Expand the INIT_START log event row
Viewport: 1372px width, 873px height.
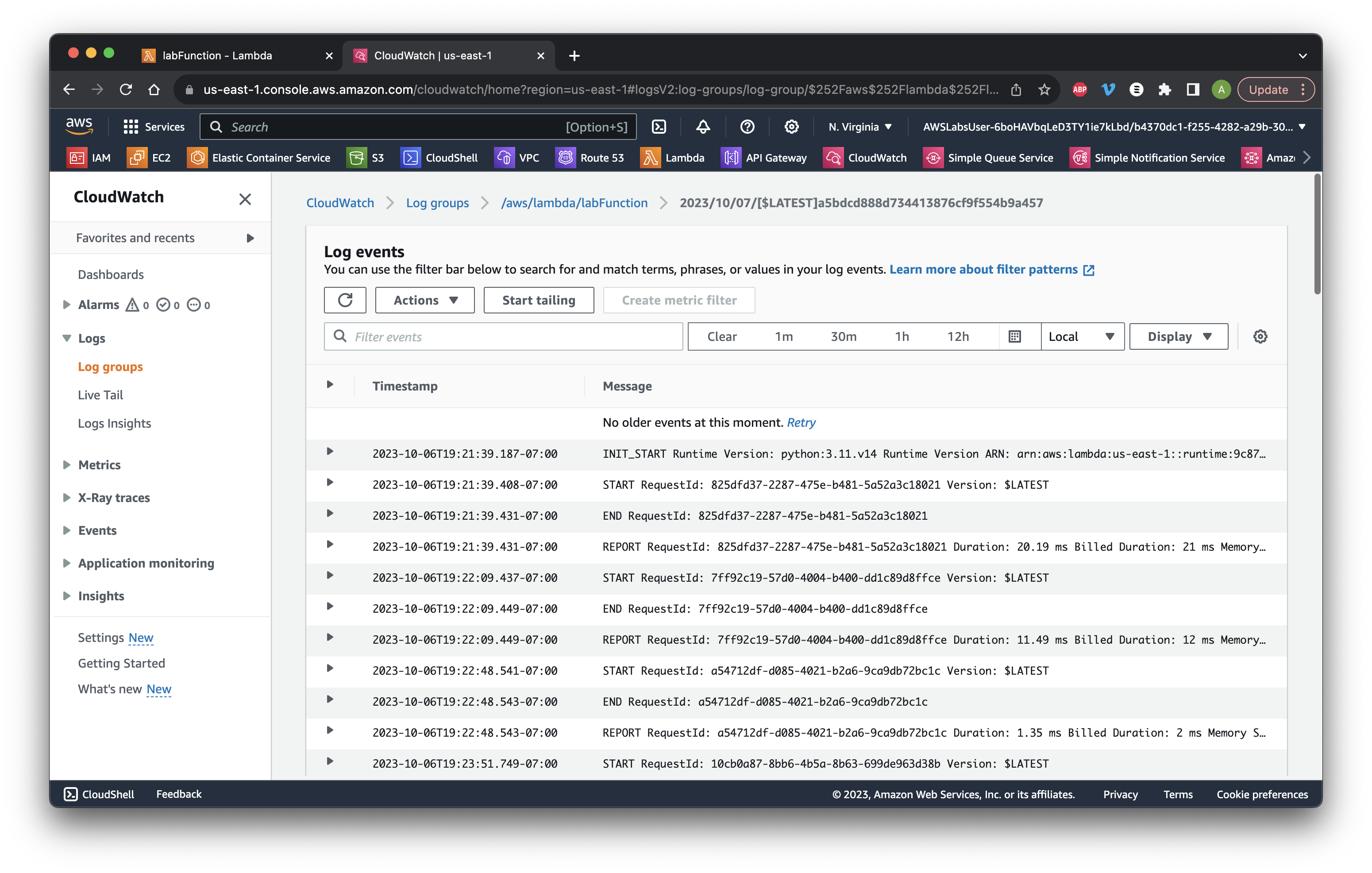point(329,452)
